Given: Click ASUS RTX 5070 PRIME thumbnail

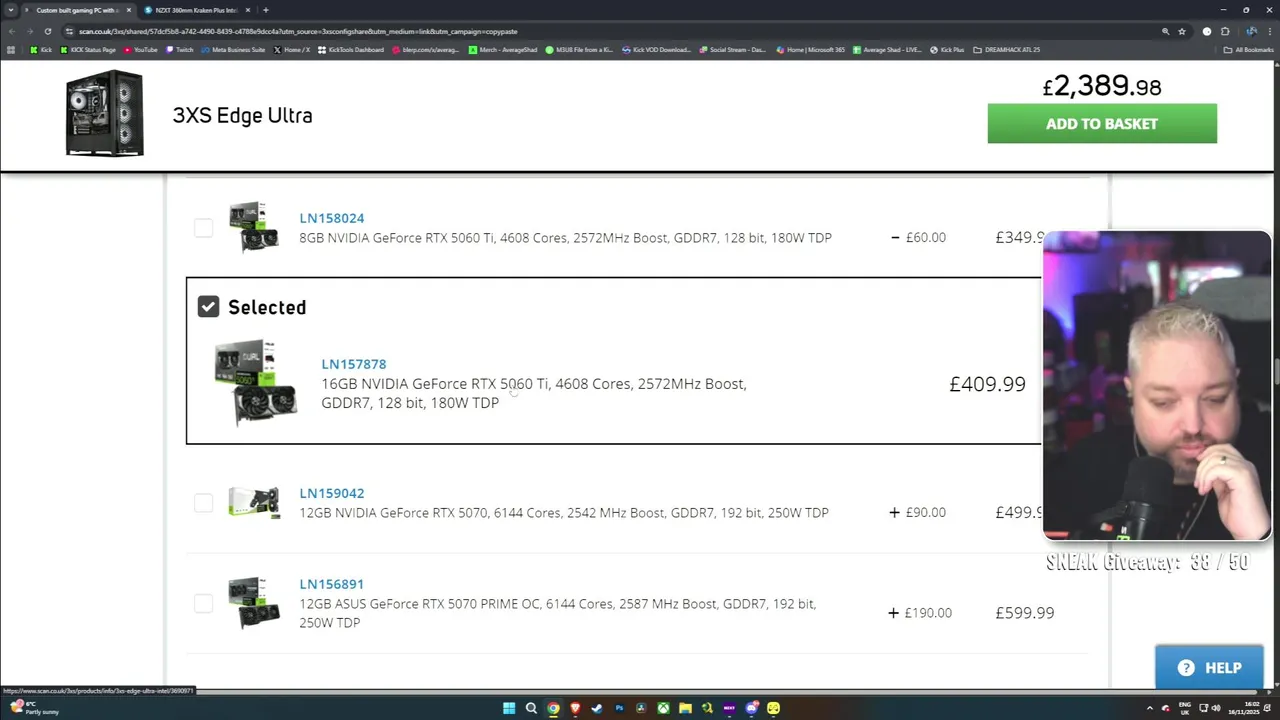Looking at the screenshot, I should pos(254,602).
